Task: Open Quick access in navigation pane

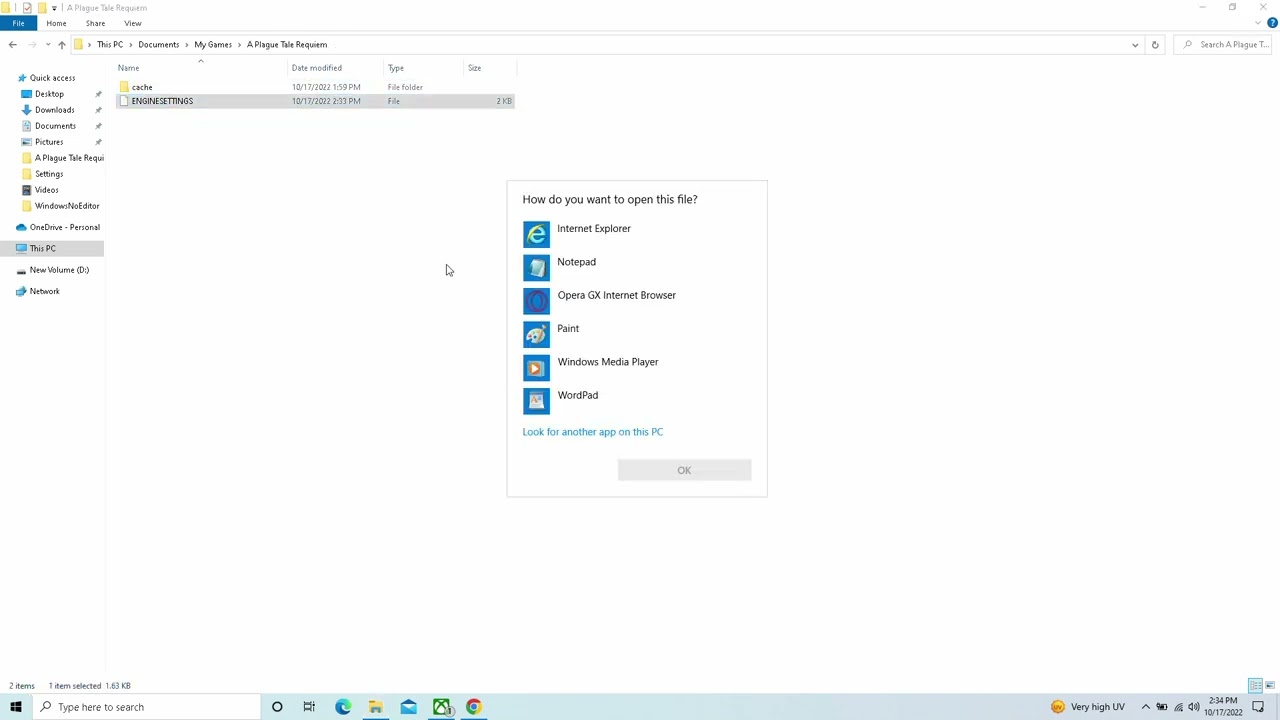Action: point(52,78)
